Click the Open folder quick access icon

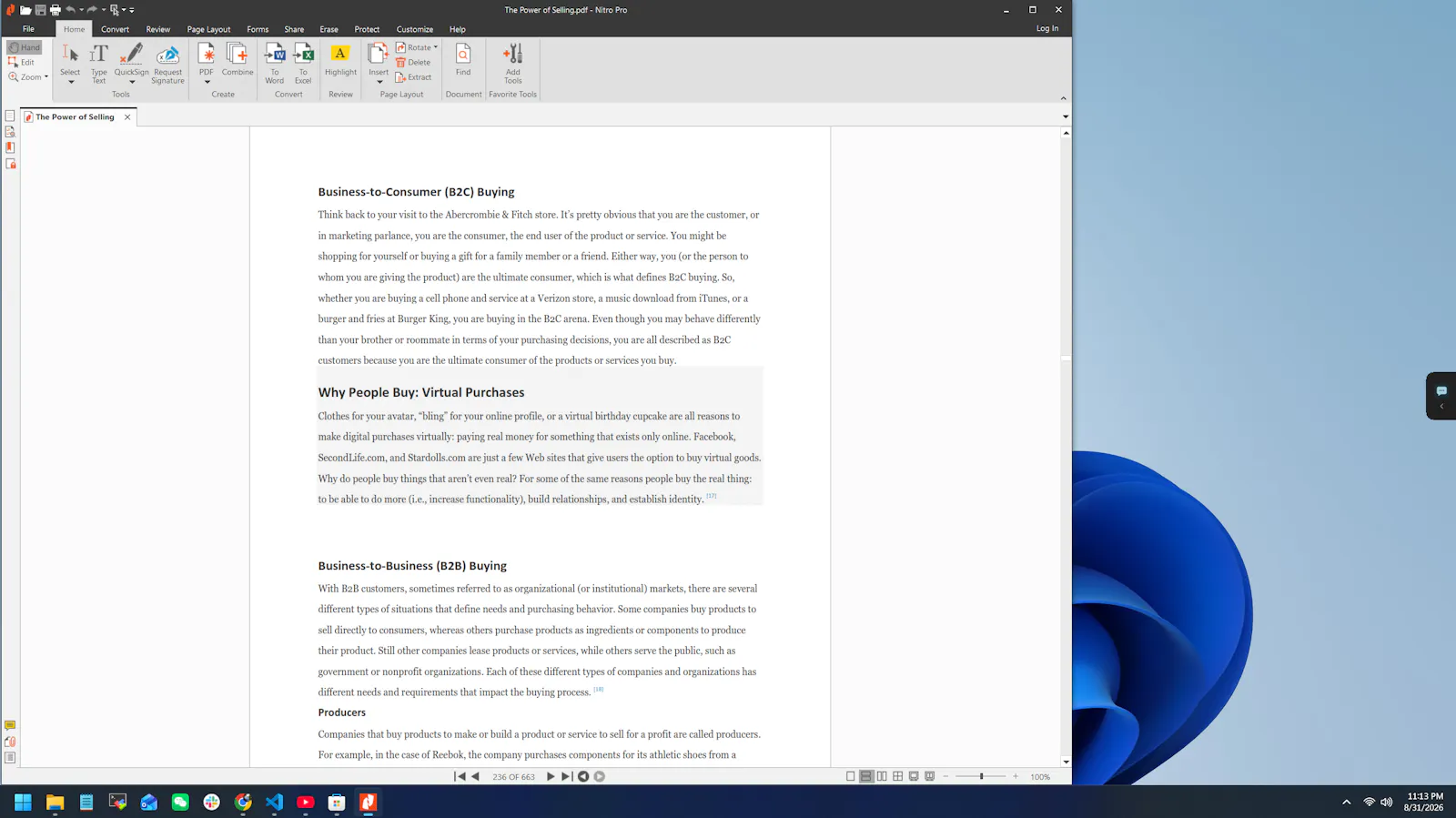coord(25,10)
